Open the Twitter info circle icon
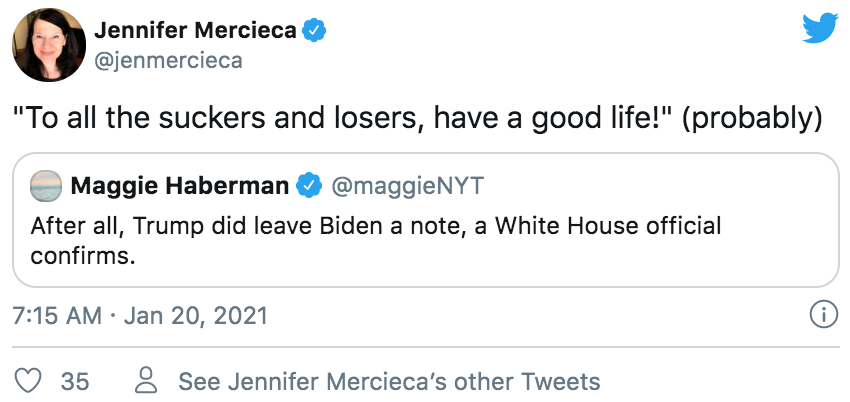This screenshot has width=850, height=402. [x=821, y=316]
